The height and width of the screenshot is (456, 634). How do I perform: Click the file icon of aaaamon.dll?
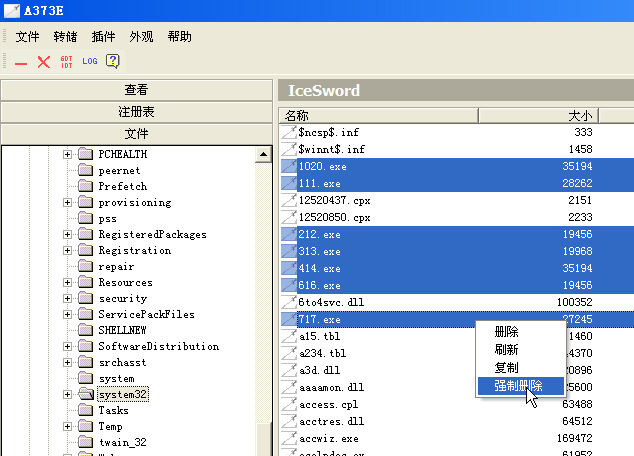pos(289,387)
